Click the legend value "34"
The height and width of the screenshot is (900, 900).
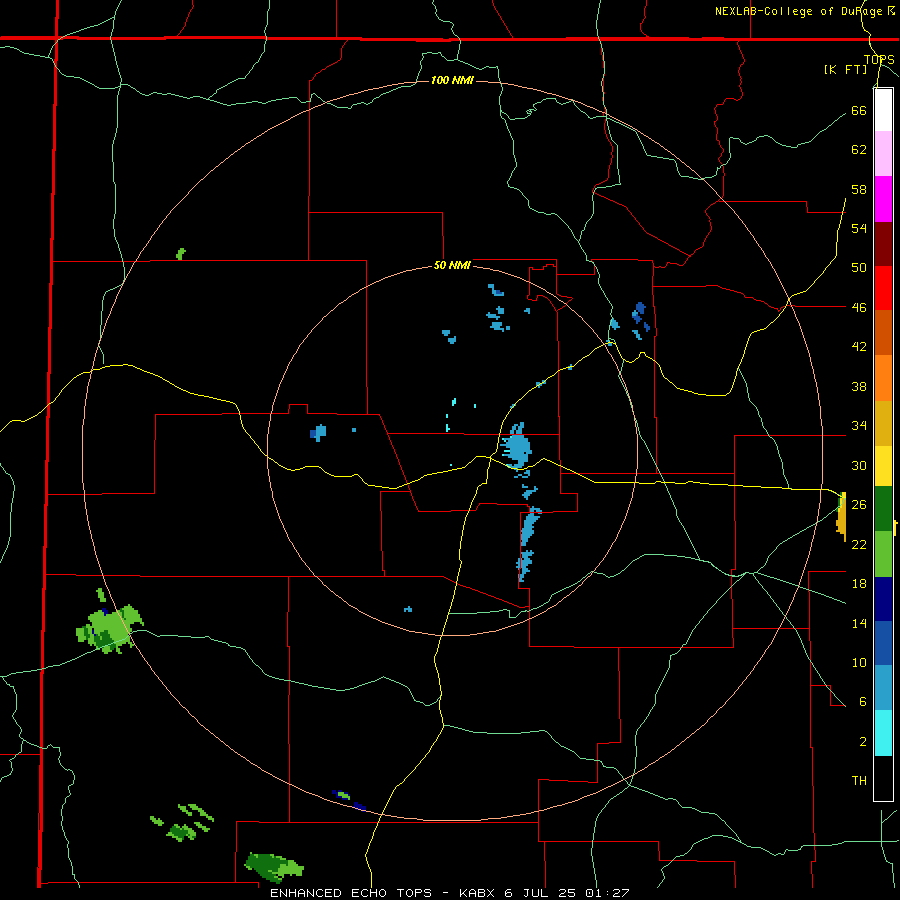click(x=859, y=425)
